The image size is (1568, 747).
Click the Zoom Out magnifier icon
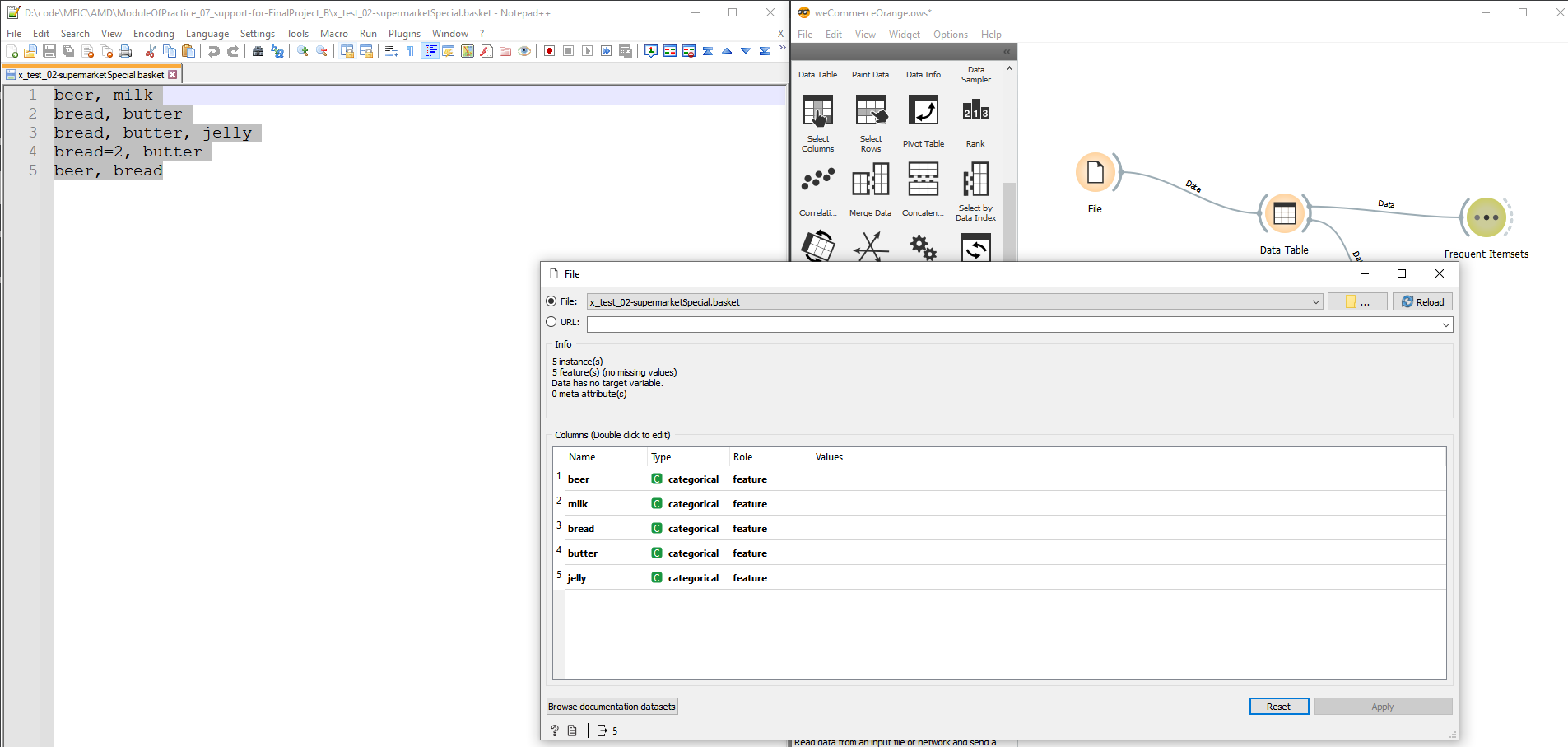click(322, 51)
